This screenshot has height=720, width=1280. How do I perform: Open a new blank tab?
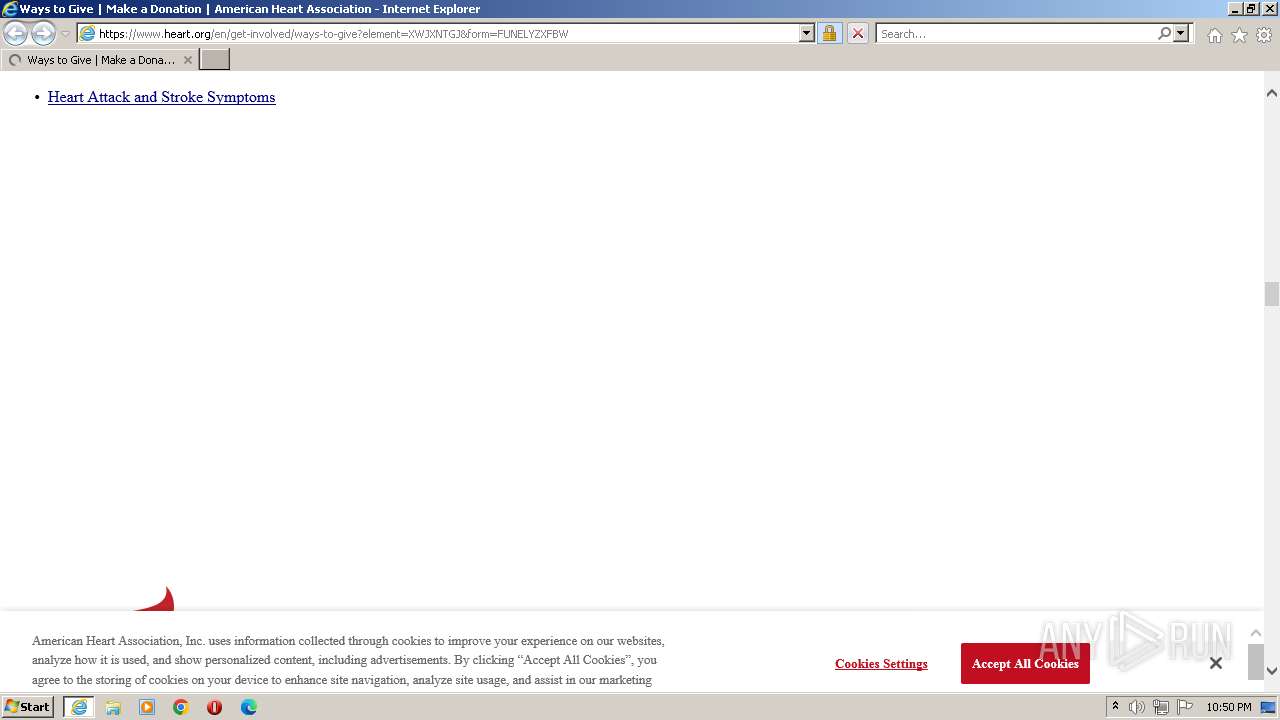[215, 60]
